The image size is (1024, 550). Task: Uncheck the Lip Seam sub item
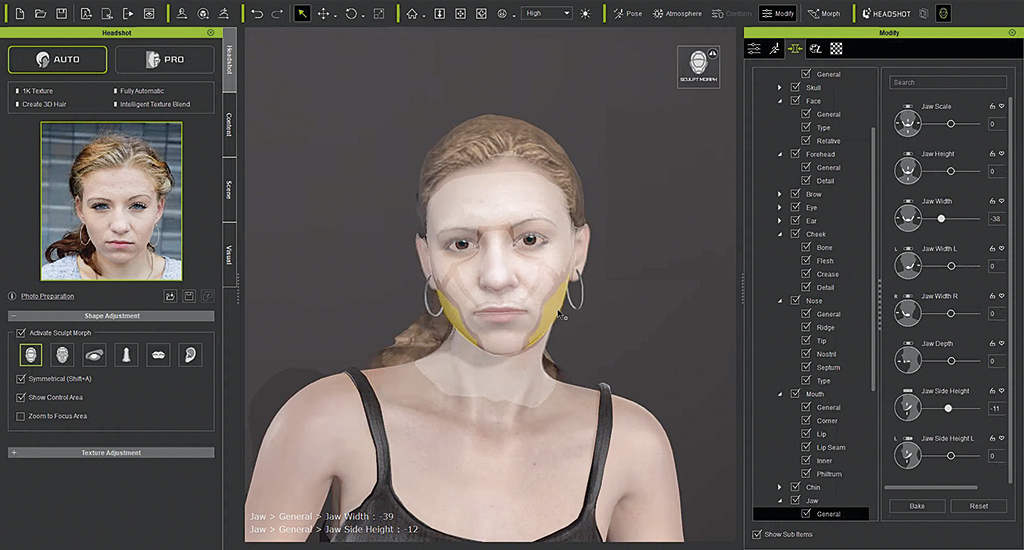tap(806, 447)
